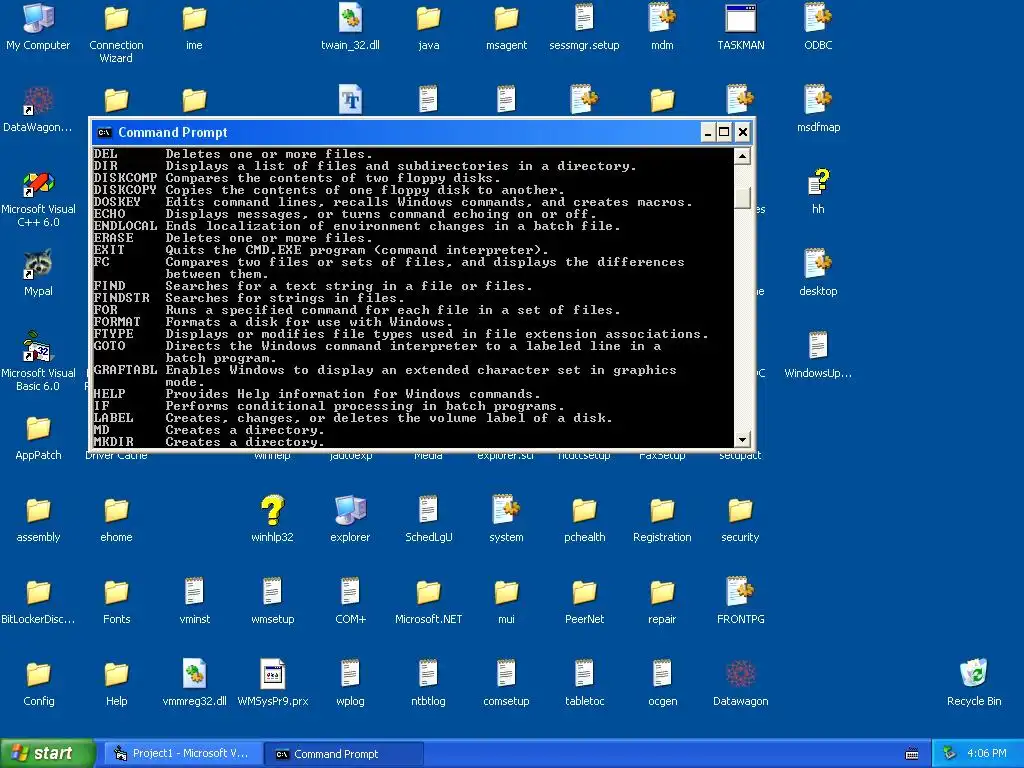This screenshot has height=768, width=1024.
Task: Select the system file icon
Action: coord(506,511)
